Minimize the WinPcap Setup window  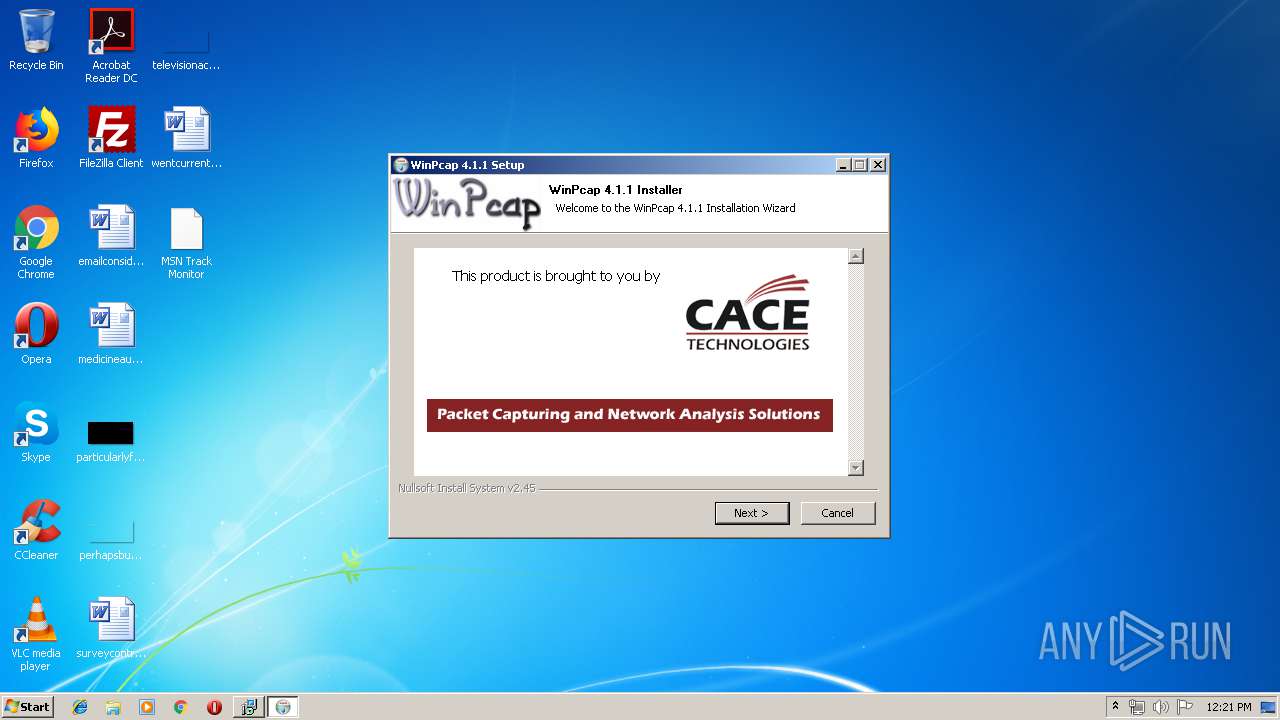click(x=842, y=165)
